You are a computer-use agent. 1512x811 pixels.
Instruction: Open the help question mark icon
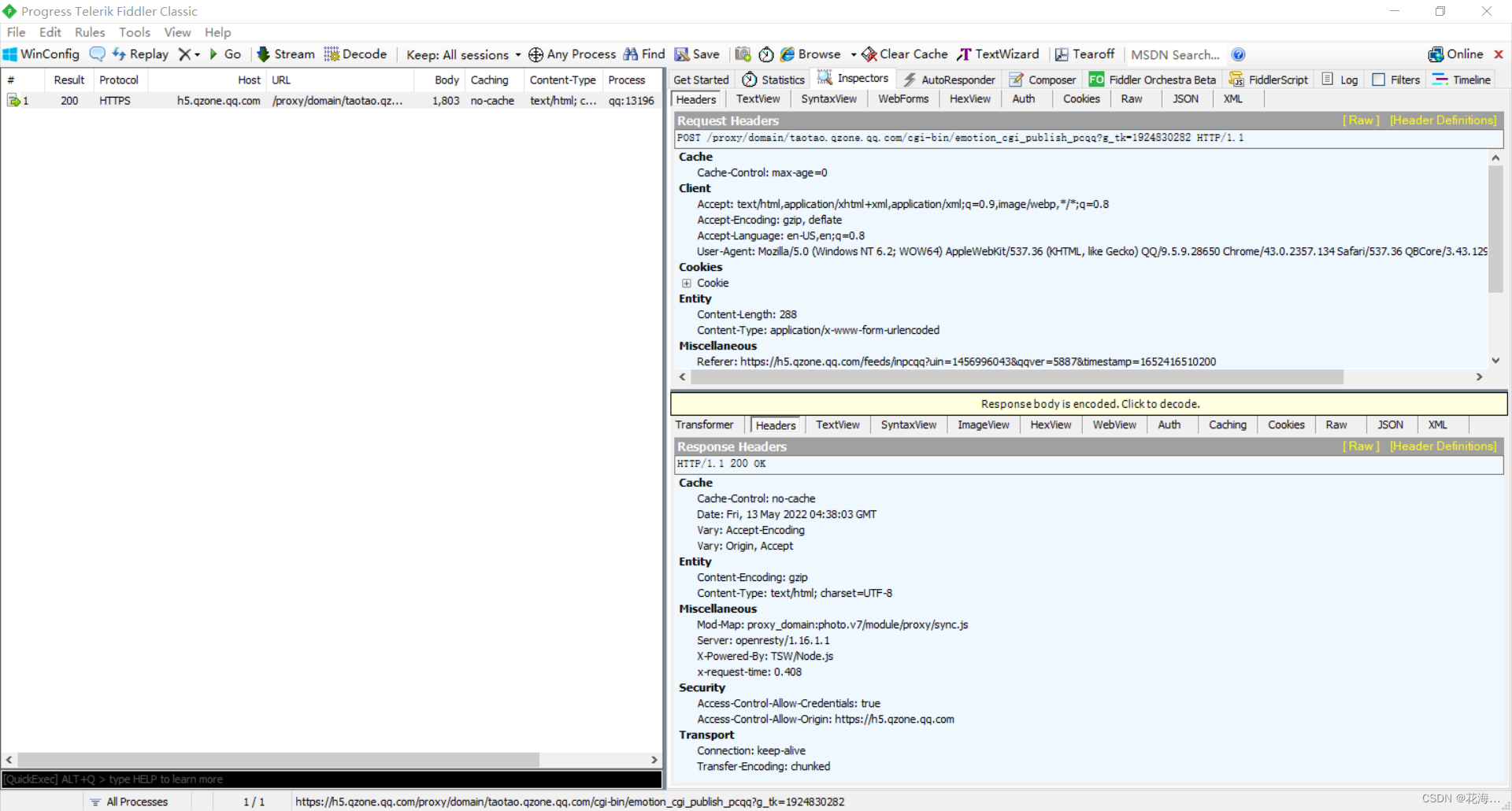[1238, 54]
